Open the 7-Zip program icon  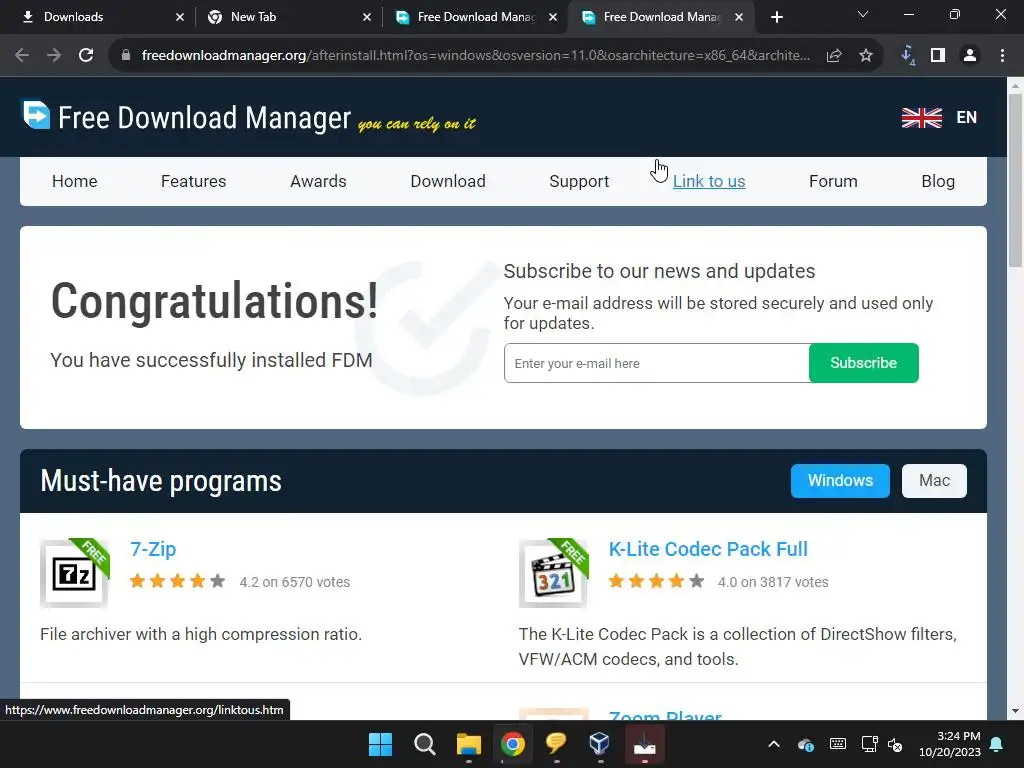74,573
